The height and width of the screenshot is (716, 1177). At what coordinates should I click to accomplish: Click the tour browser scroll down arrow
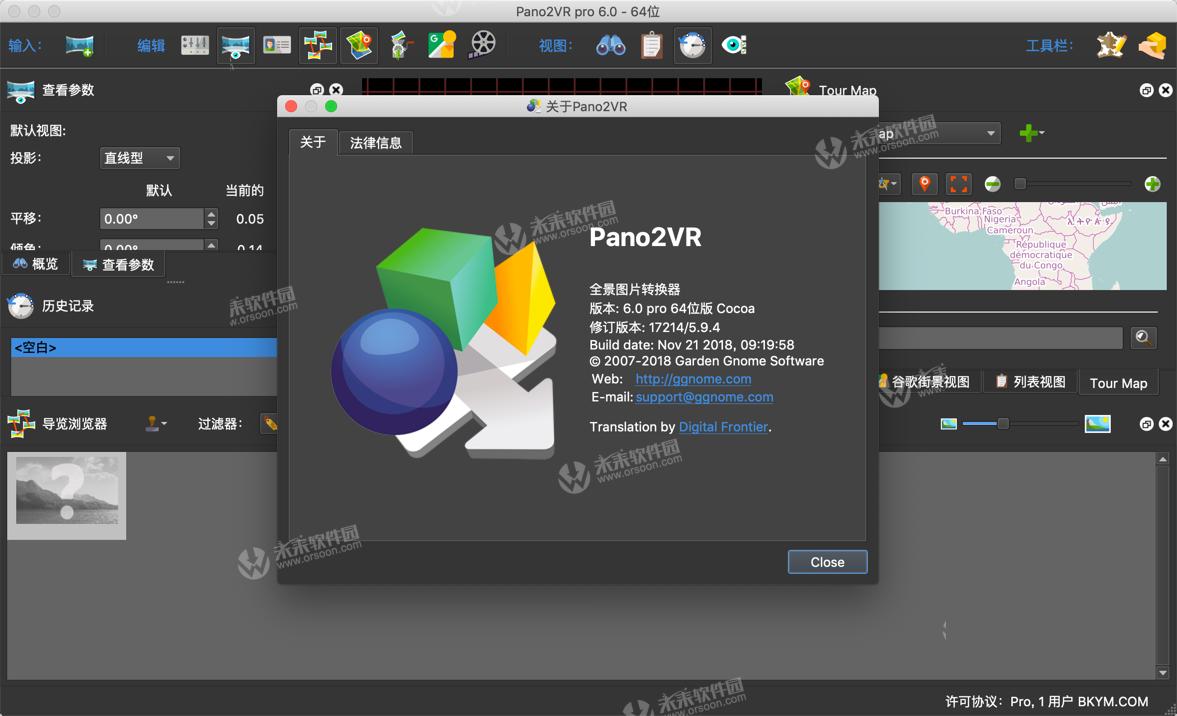1163,673
